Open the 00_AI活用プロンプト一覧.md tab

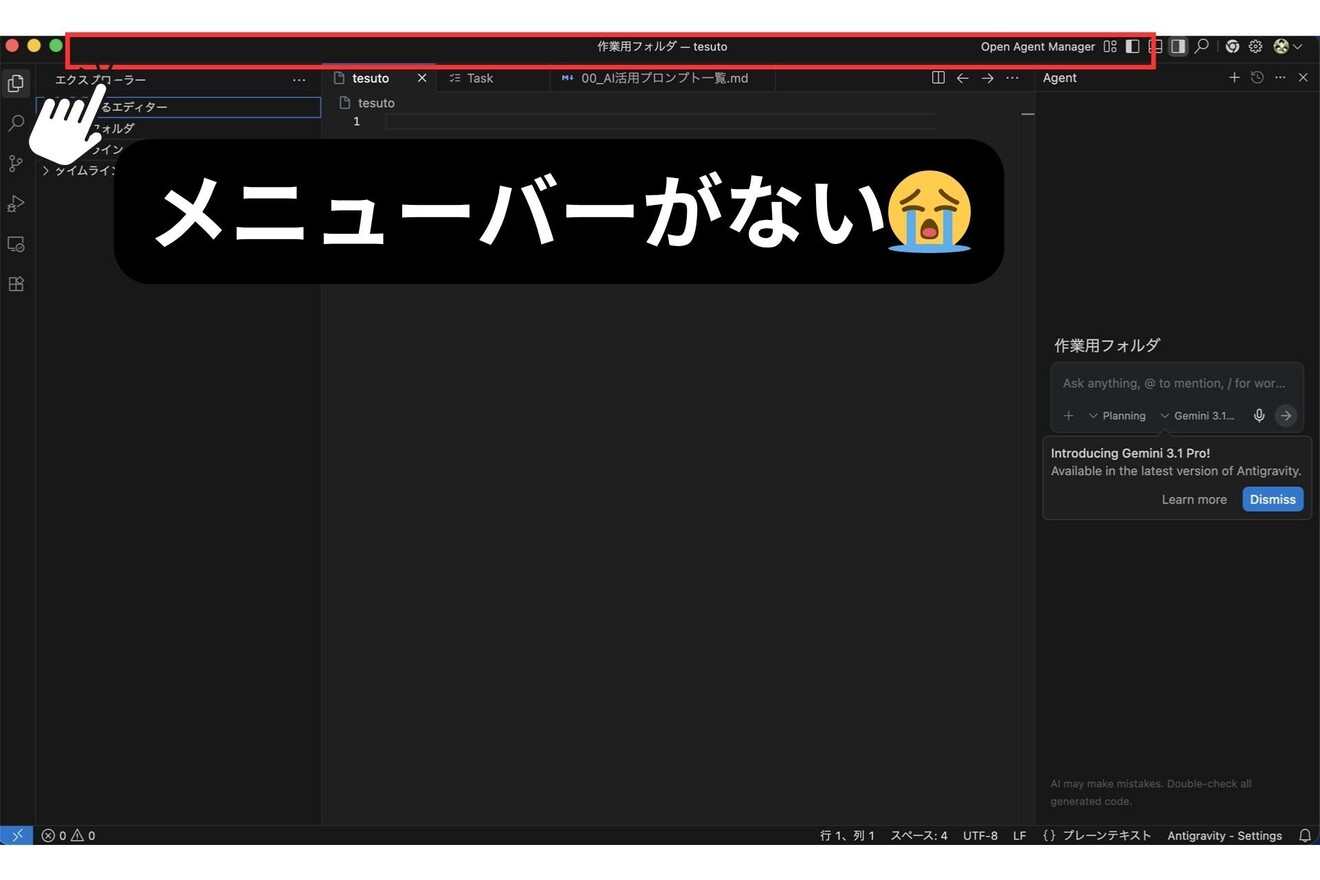664,78
